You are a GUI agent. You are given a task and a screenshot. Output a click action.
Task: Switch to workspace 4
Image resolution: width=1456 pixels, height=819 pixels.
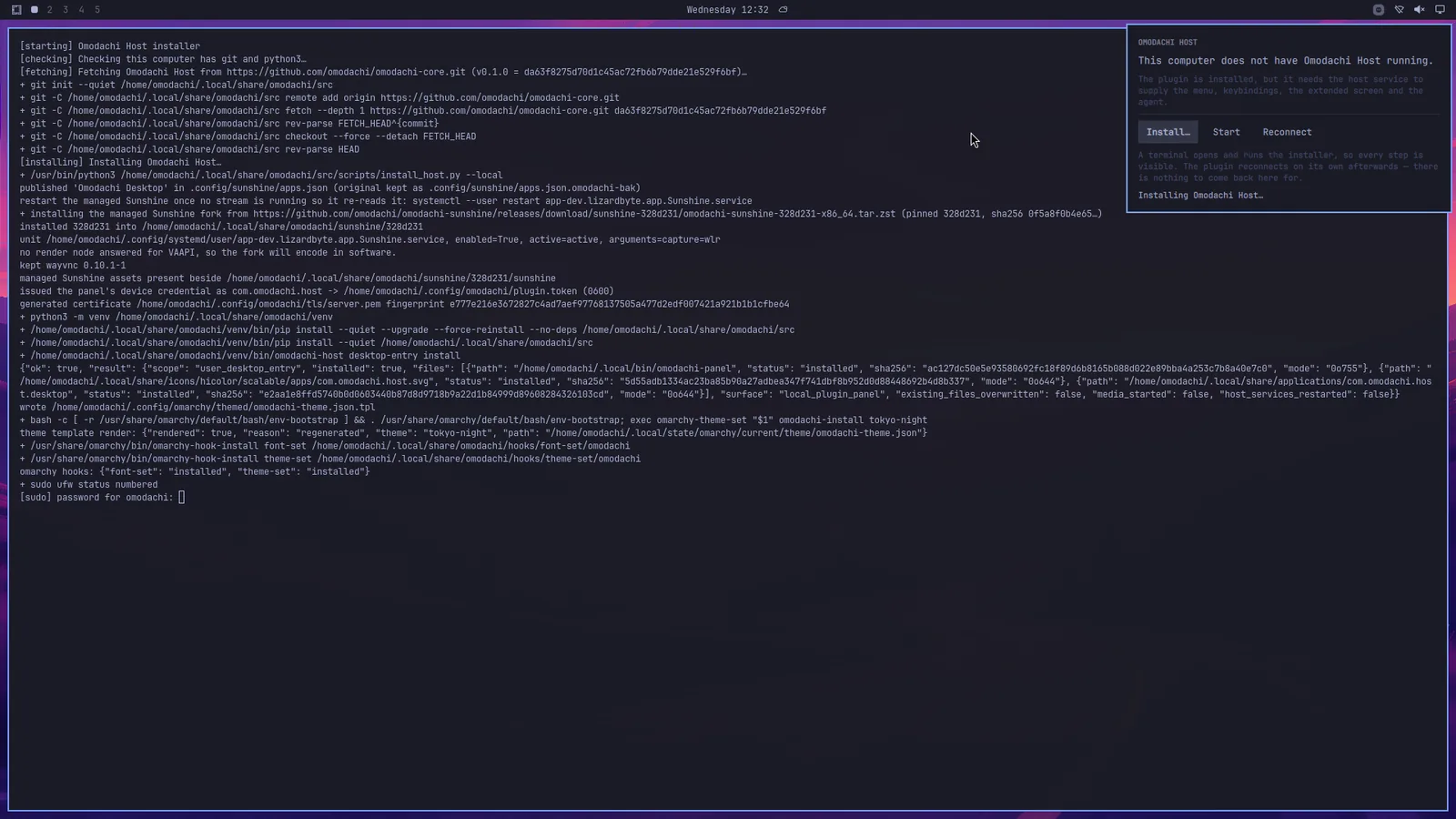pos(81,10)
